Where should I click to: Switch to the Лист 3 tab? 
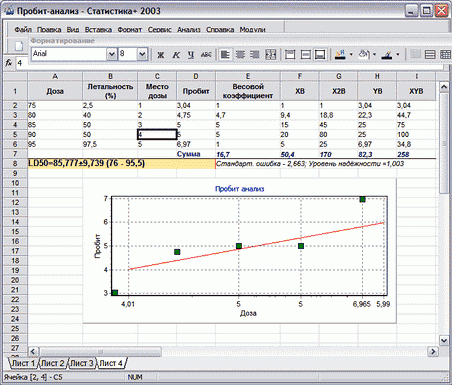coord(81,363)
